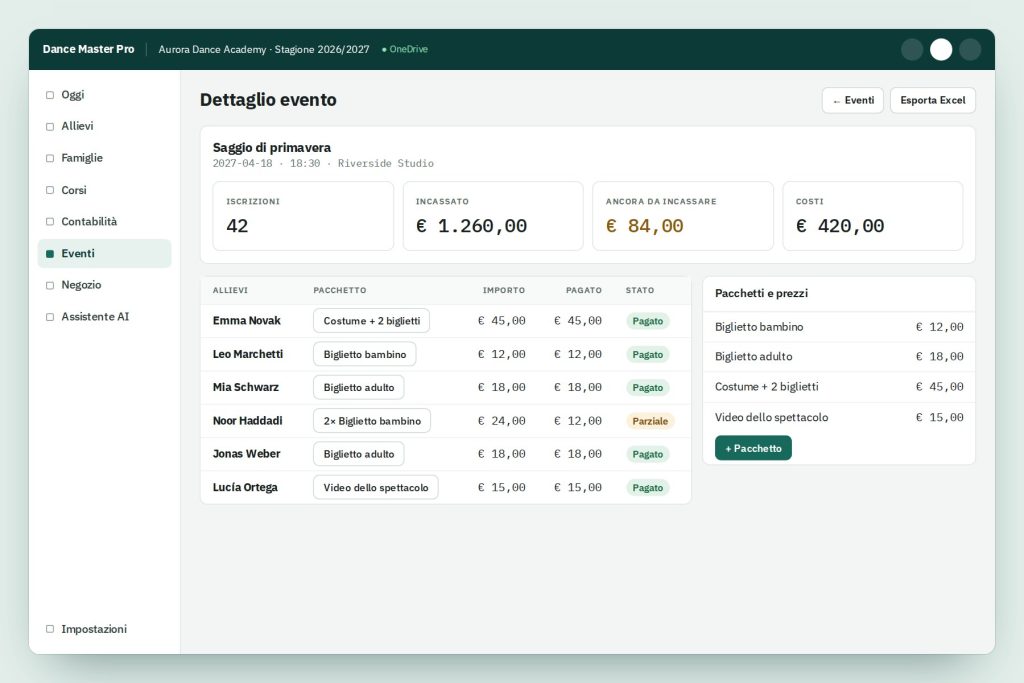Click the Dance Master Pro app title
Screen dimensions: 1024x683
click(x=88, y=50)
